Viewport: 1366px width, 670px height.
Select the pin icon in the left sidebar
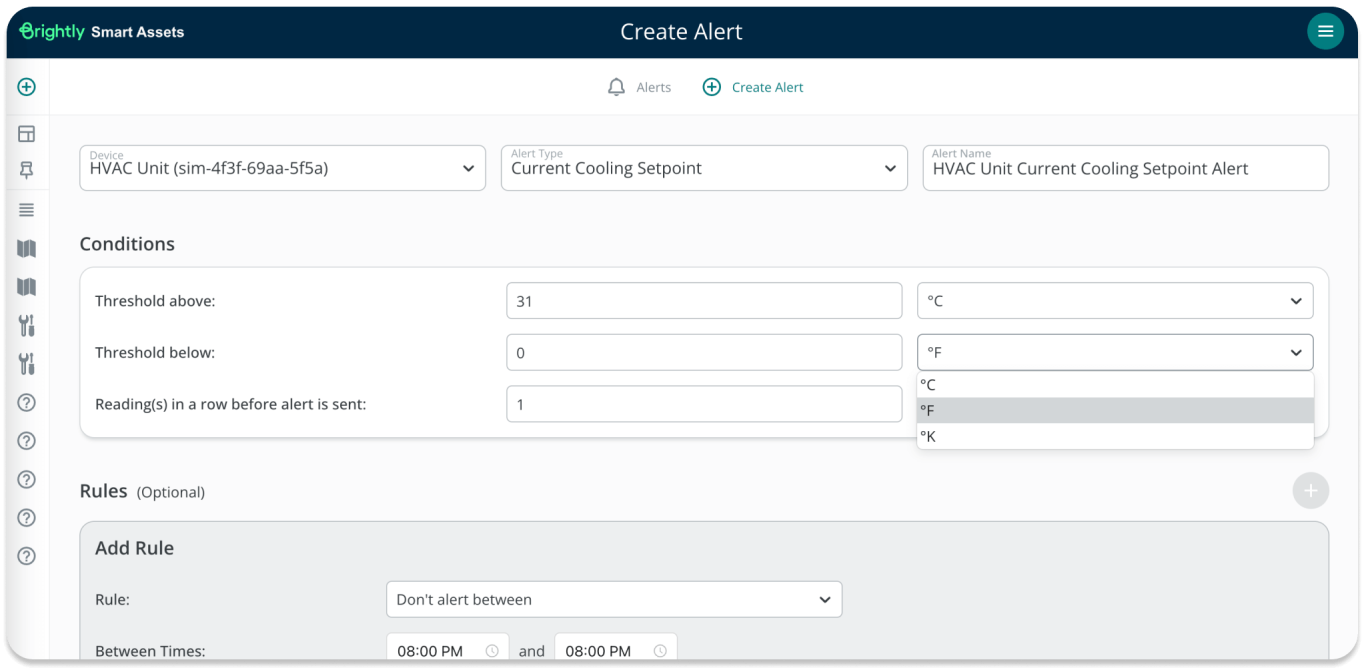point(26,171)
